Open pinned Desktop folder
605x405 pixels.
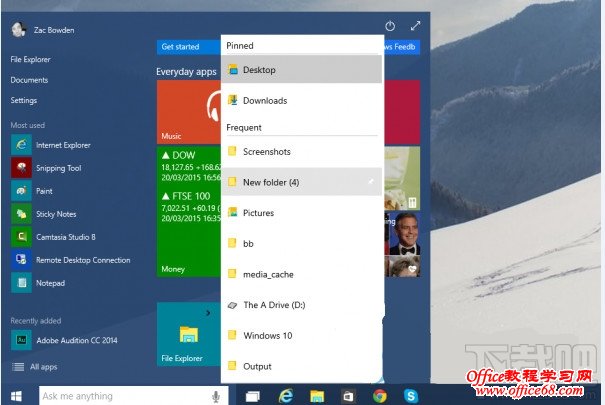pos(301,70)
